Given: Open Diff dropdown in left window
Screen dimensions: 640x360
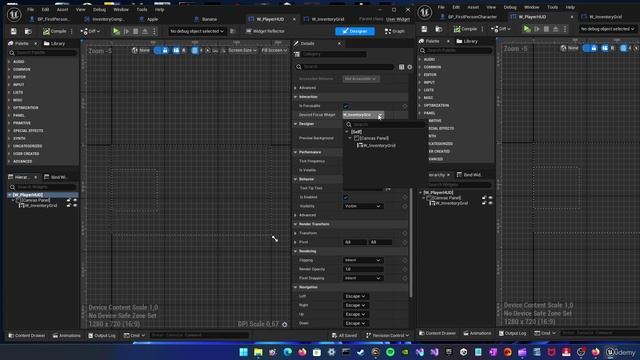Looking at the screenshot, I should point(90,31).
